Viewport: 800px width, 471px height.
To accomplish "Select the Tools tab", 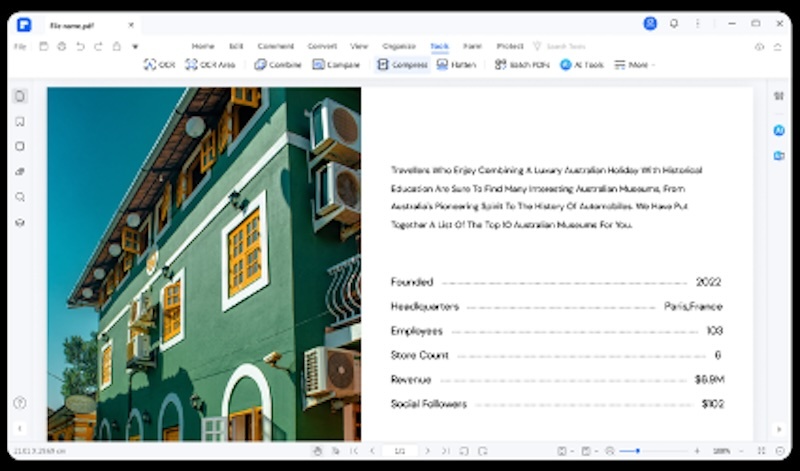I will pyautogui.click(x=439, y=46).
